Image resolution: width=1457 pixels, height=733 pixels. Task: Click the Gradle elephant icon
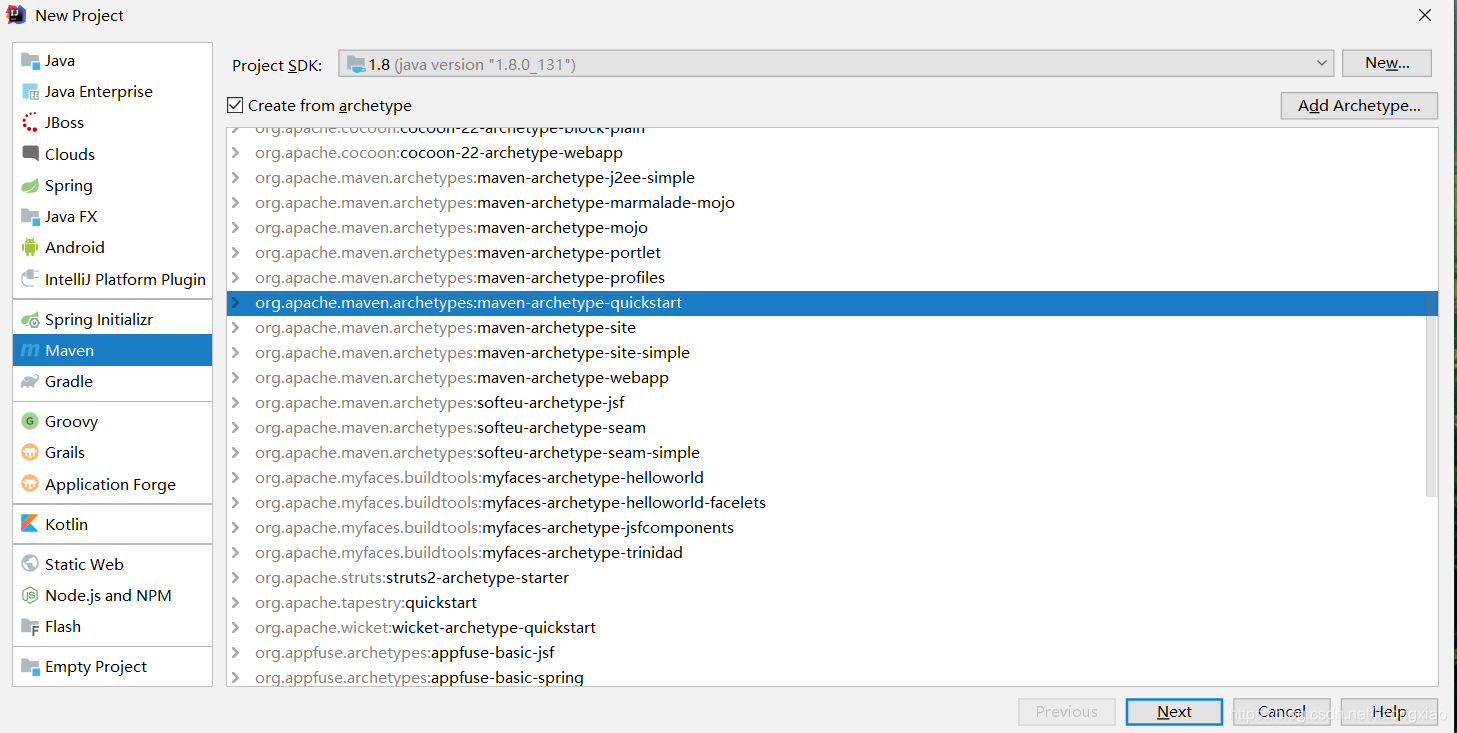pyautogui.click(x=30, y=381)
